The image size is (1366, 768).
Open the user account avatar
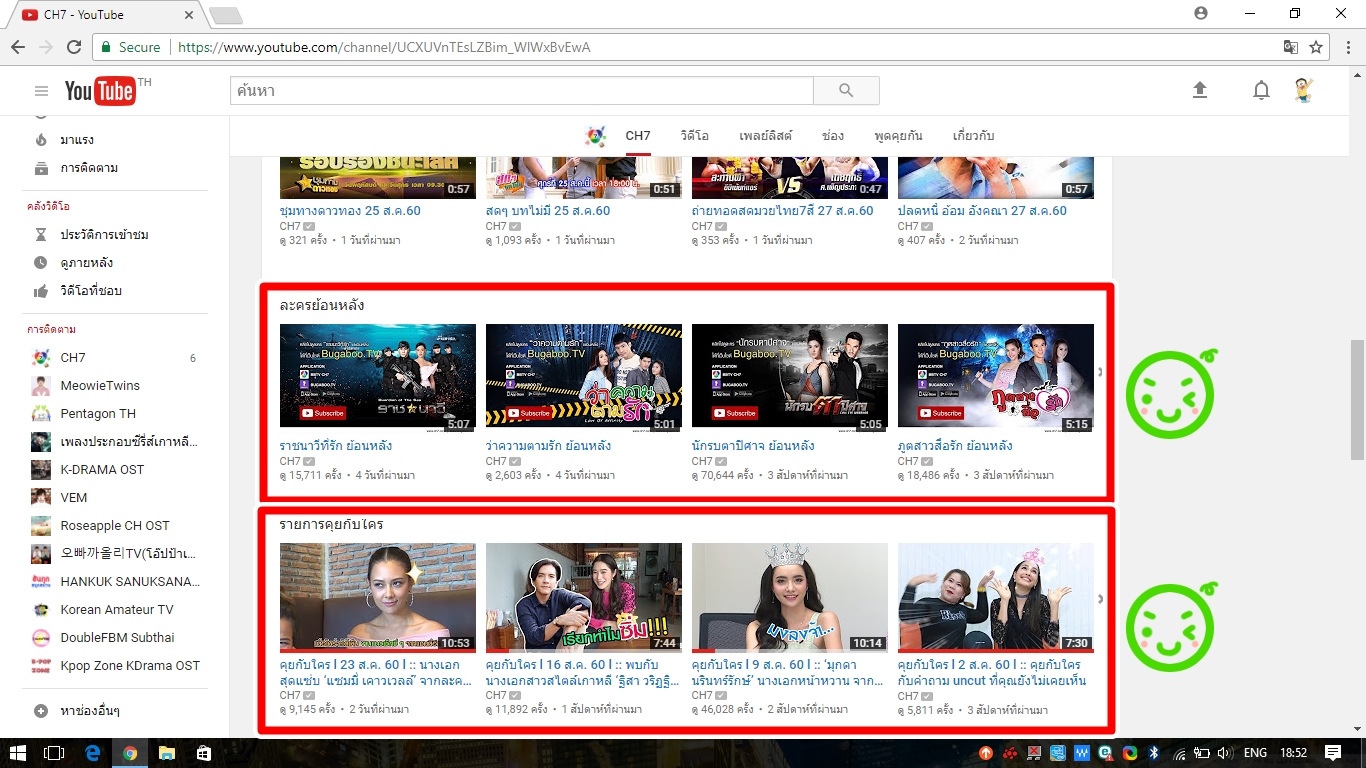[1302, 91]
